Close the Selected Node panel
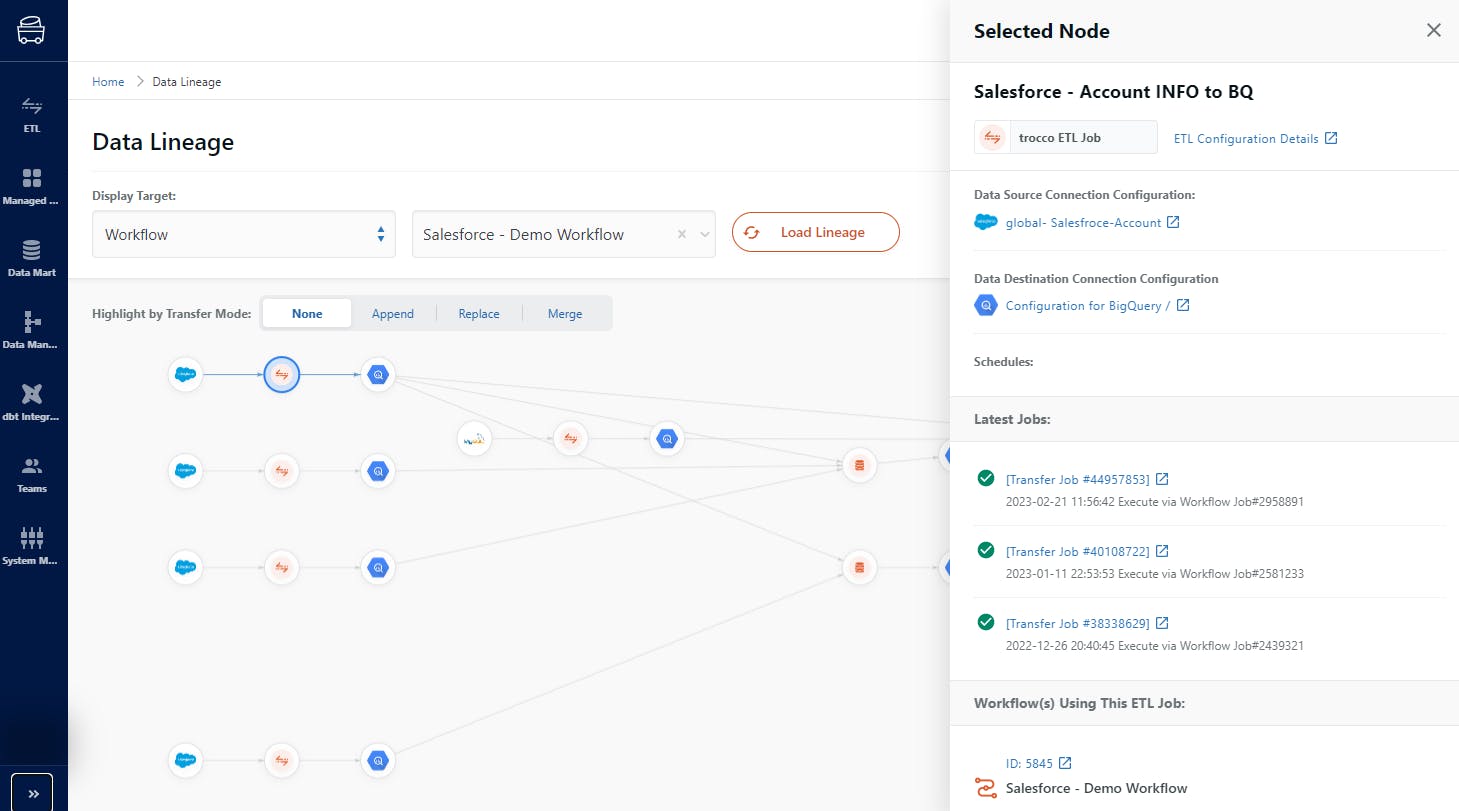1459x811 pixels. pyautogui.click(x=1433, y=30)
